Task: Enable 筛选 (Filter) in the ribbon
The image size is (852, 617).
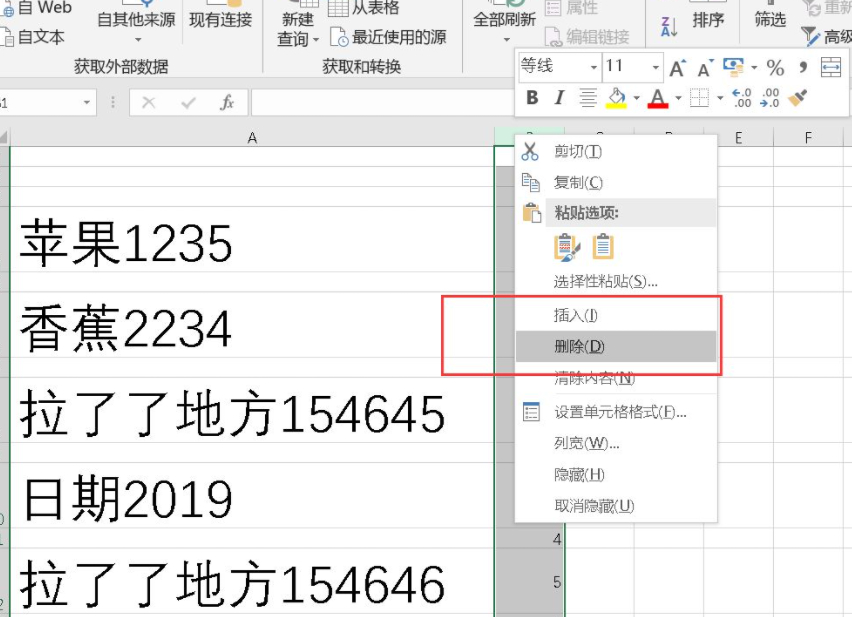Action: tap(768, 20)
